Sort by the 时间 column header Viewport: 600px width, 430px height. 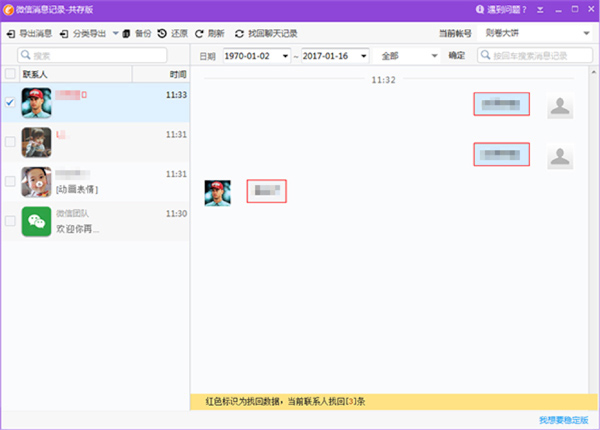[x=161, y=74]
